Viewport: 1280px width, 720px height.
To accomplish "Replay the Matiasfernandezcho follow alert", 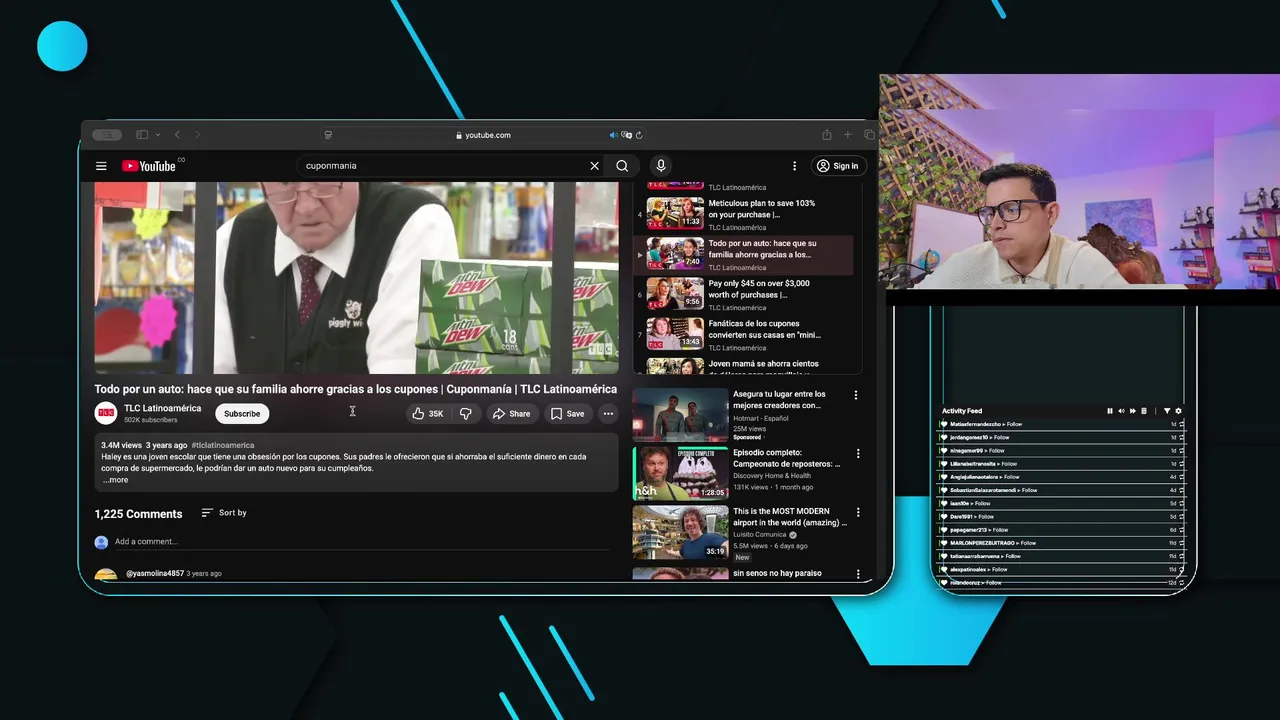I will tap(1181, 424).
